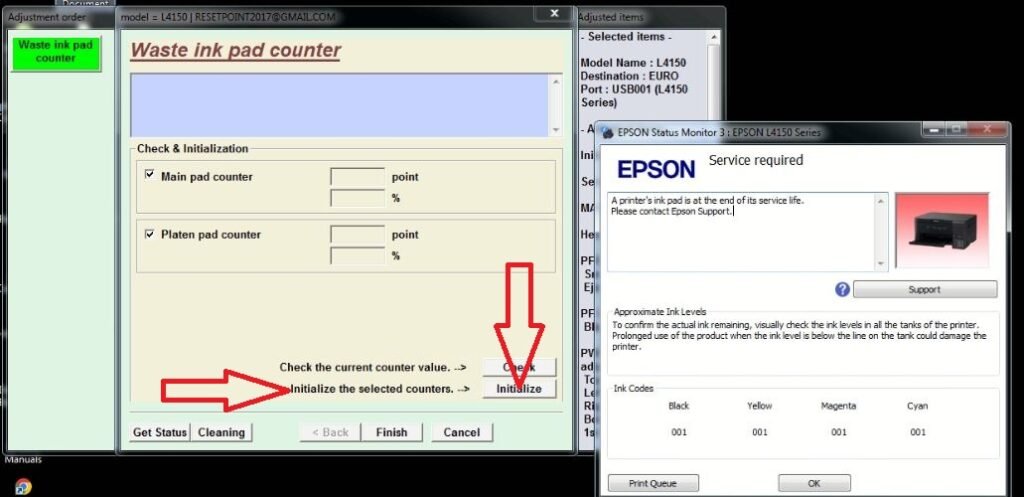Click the Finish button
The width and height of the screenshot is (1024, 497).
pyautogui.click(x=391, y=432)
